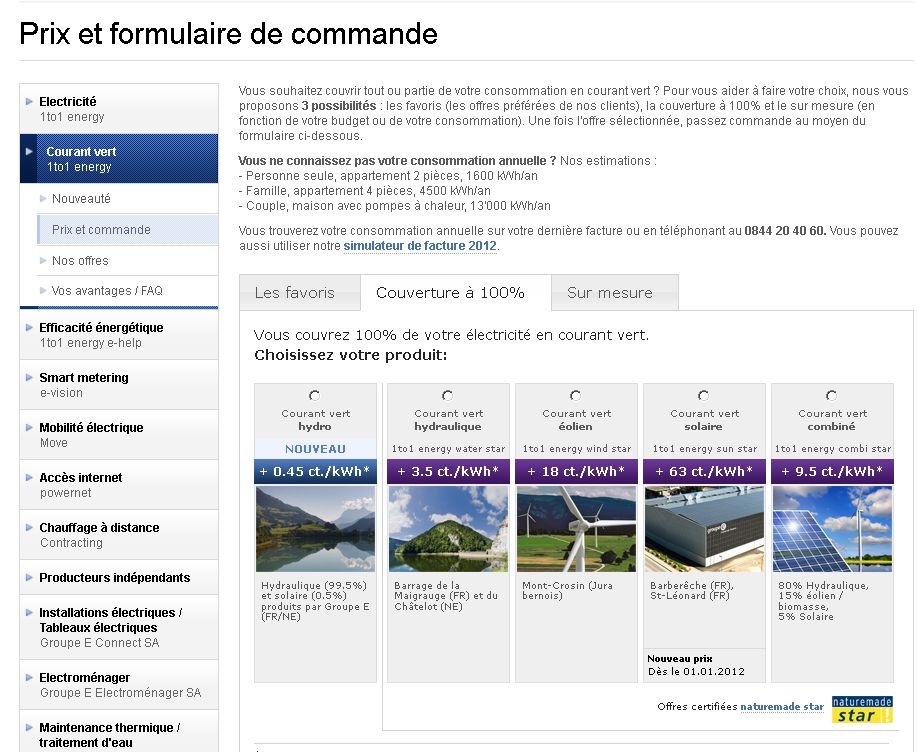The height and width of the screenshot is (752, 919).
Task: Open Chauffage à distance Contracting entry
Action: point(119,535)
